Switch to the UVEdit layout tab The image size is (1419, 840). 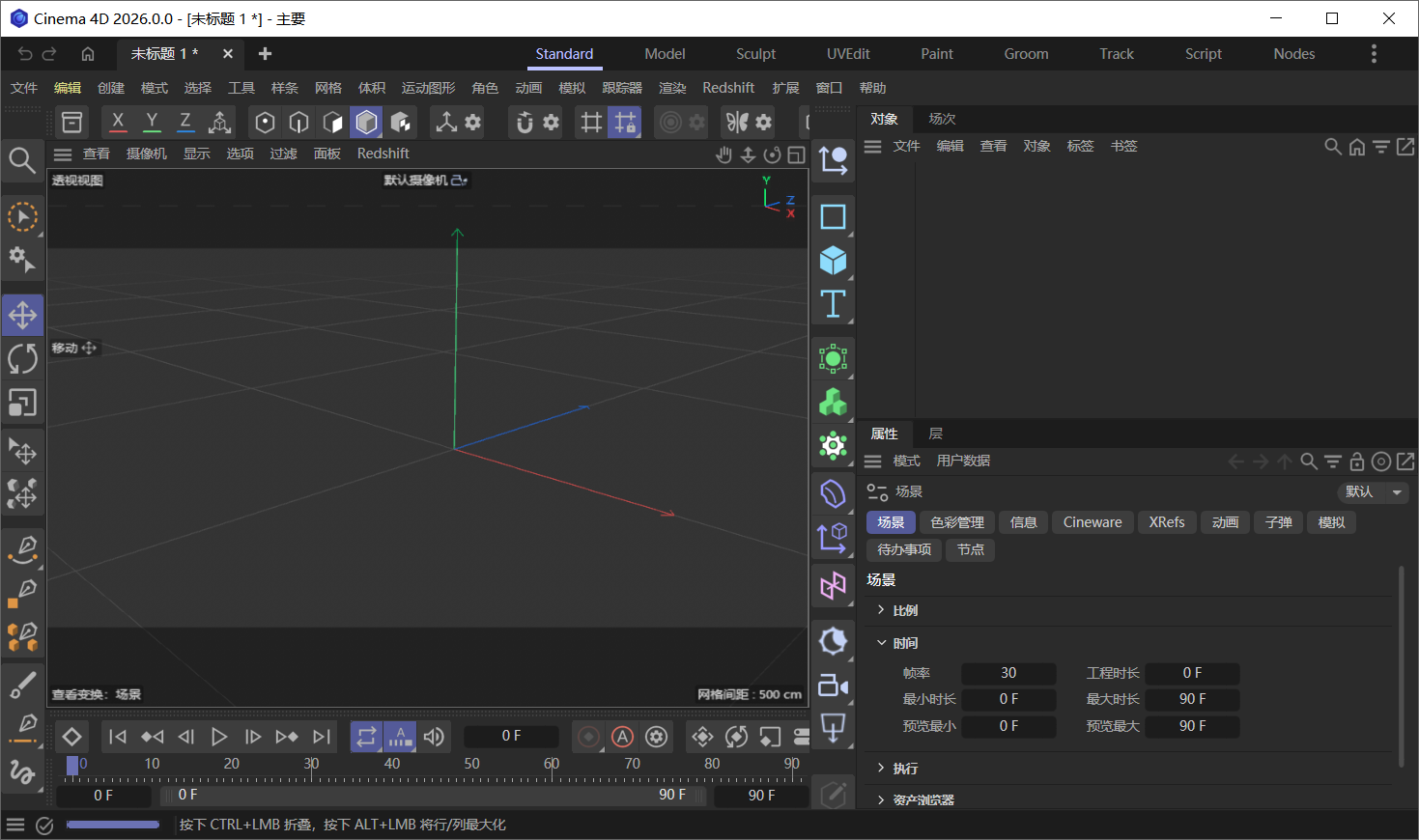848,54
